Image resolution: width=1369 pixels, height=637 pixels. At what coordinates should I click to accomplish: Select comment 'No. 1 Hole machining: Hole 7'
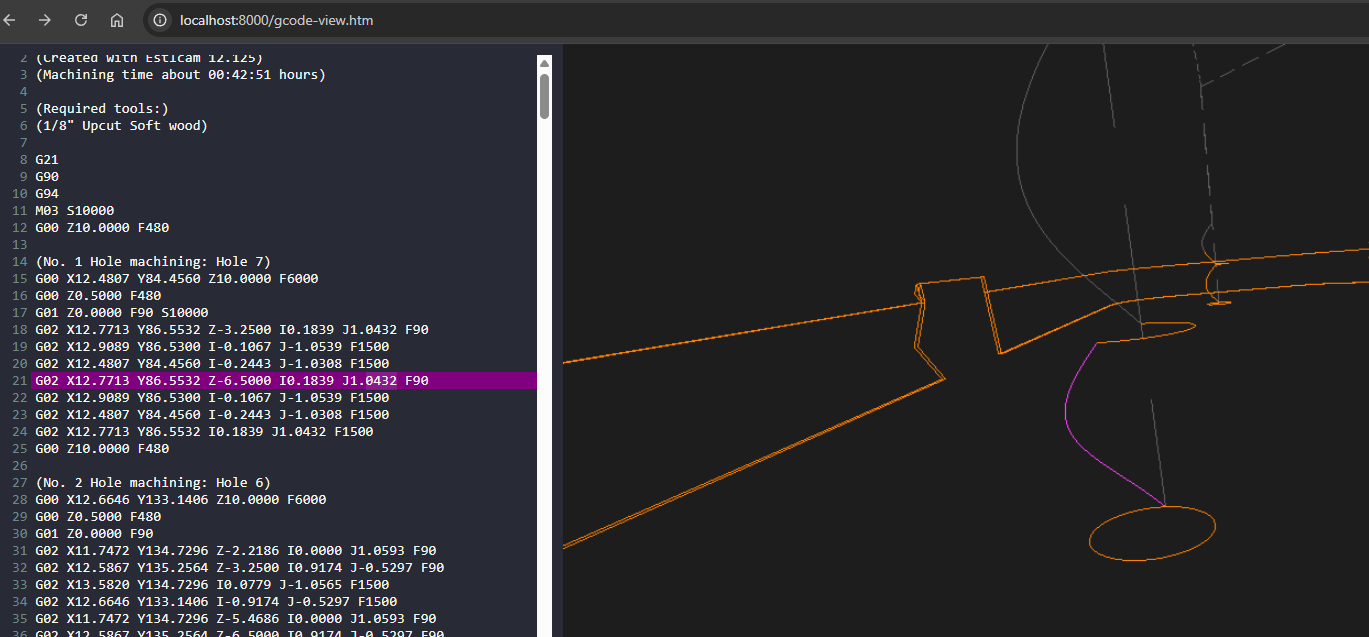point(152,262)
